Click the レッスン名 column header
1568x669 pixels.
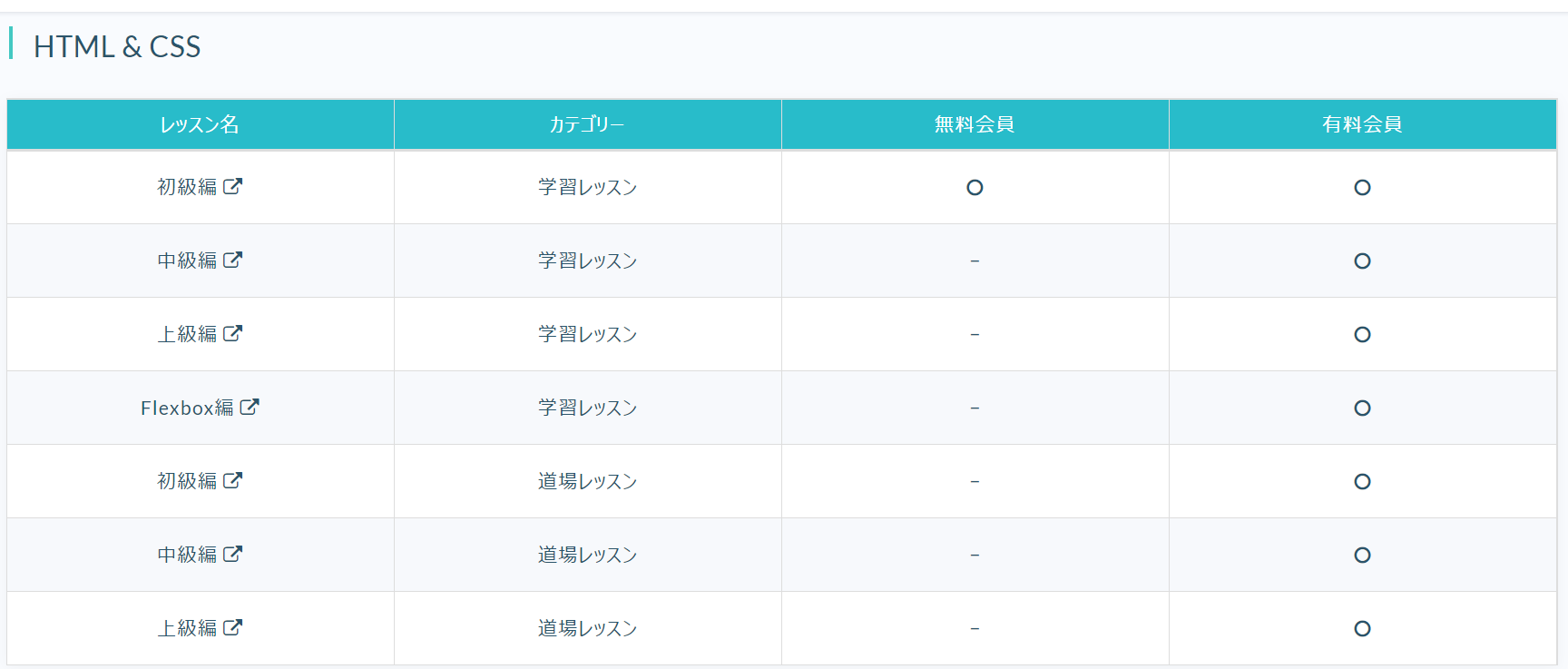201,124
